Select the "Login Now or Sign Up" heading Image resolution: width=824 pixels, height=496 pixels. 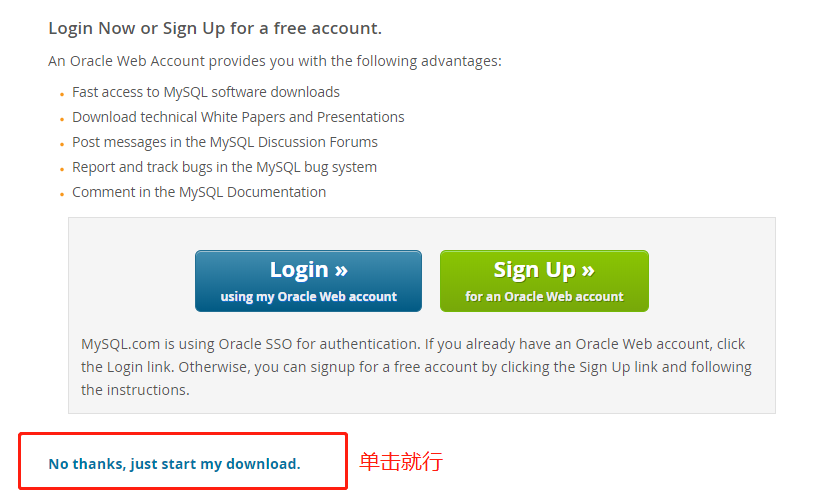pos(215,28)
